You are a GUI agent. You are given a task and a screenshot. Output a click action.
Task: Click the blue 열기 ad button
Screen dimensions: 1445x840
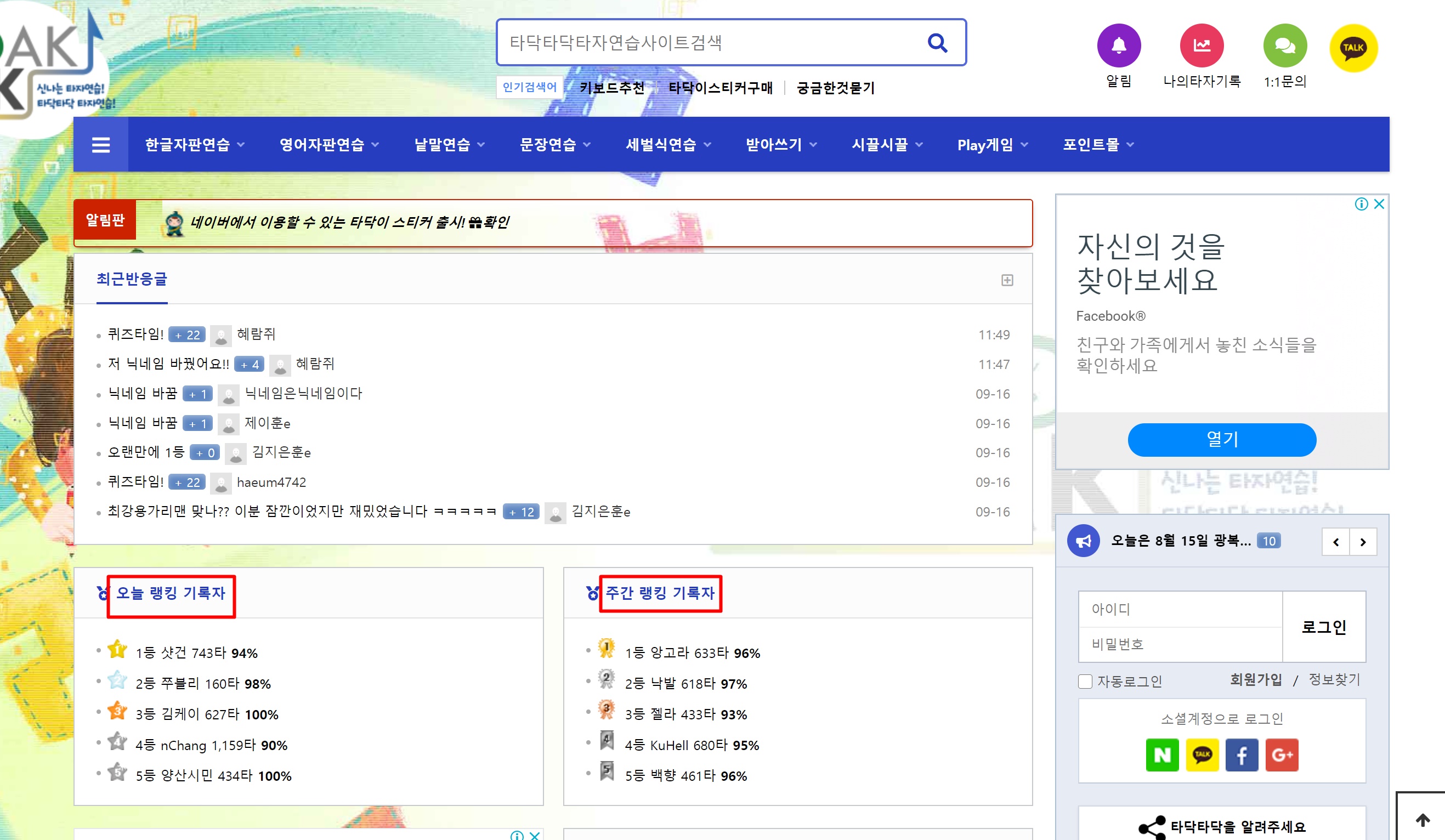pos(1222,440)
